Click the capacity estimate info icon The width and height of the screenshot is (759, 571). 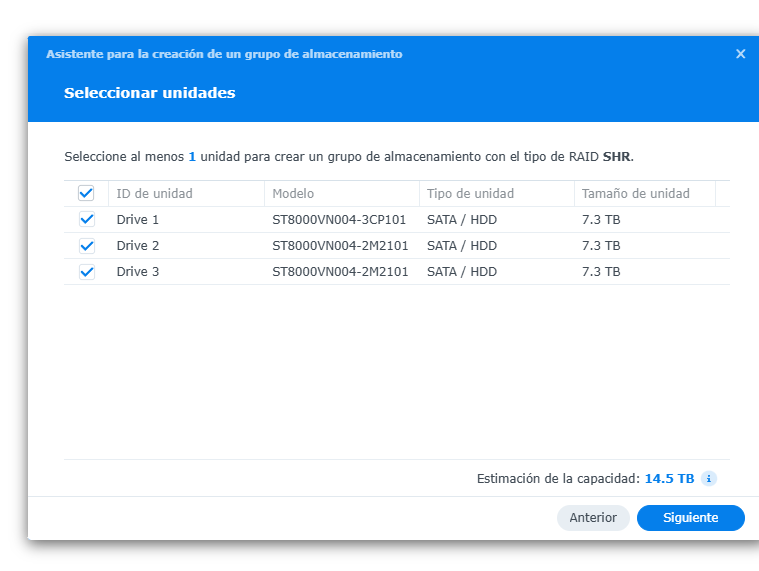708,479
